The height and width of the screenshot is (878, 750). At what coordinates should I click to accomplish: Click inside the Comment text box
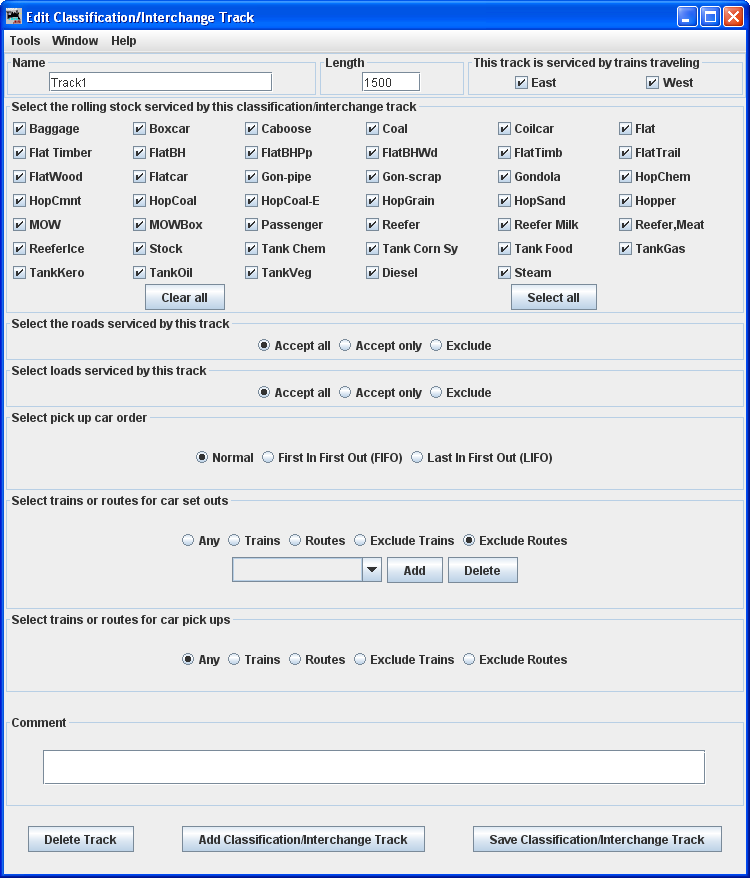click(x=373, y=767)
